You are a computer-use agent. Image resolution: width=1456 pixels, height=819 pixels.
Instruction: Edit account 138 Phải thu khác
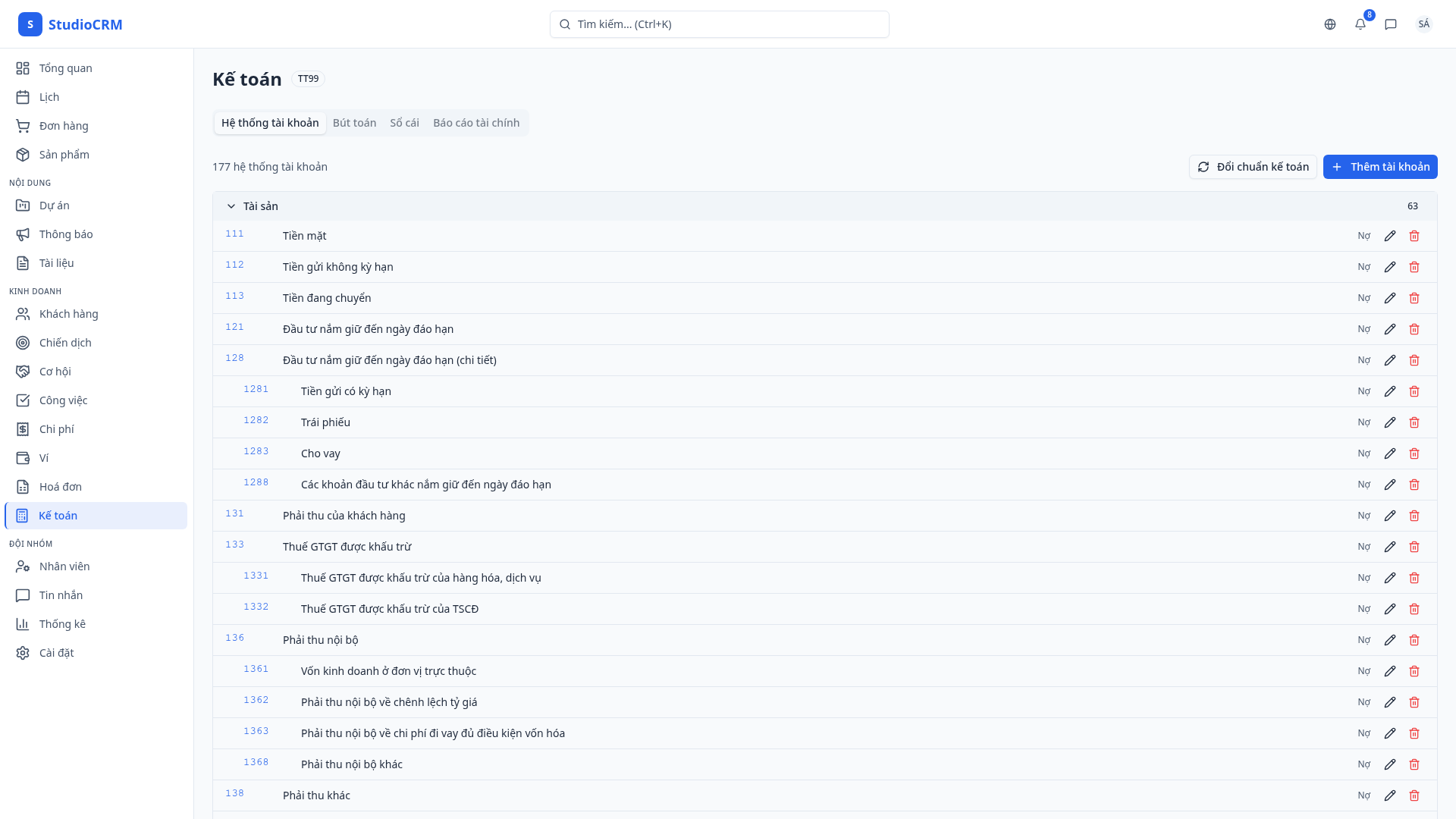click(1390, 795)
